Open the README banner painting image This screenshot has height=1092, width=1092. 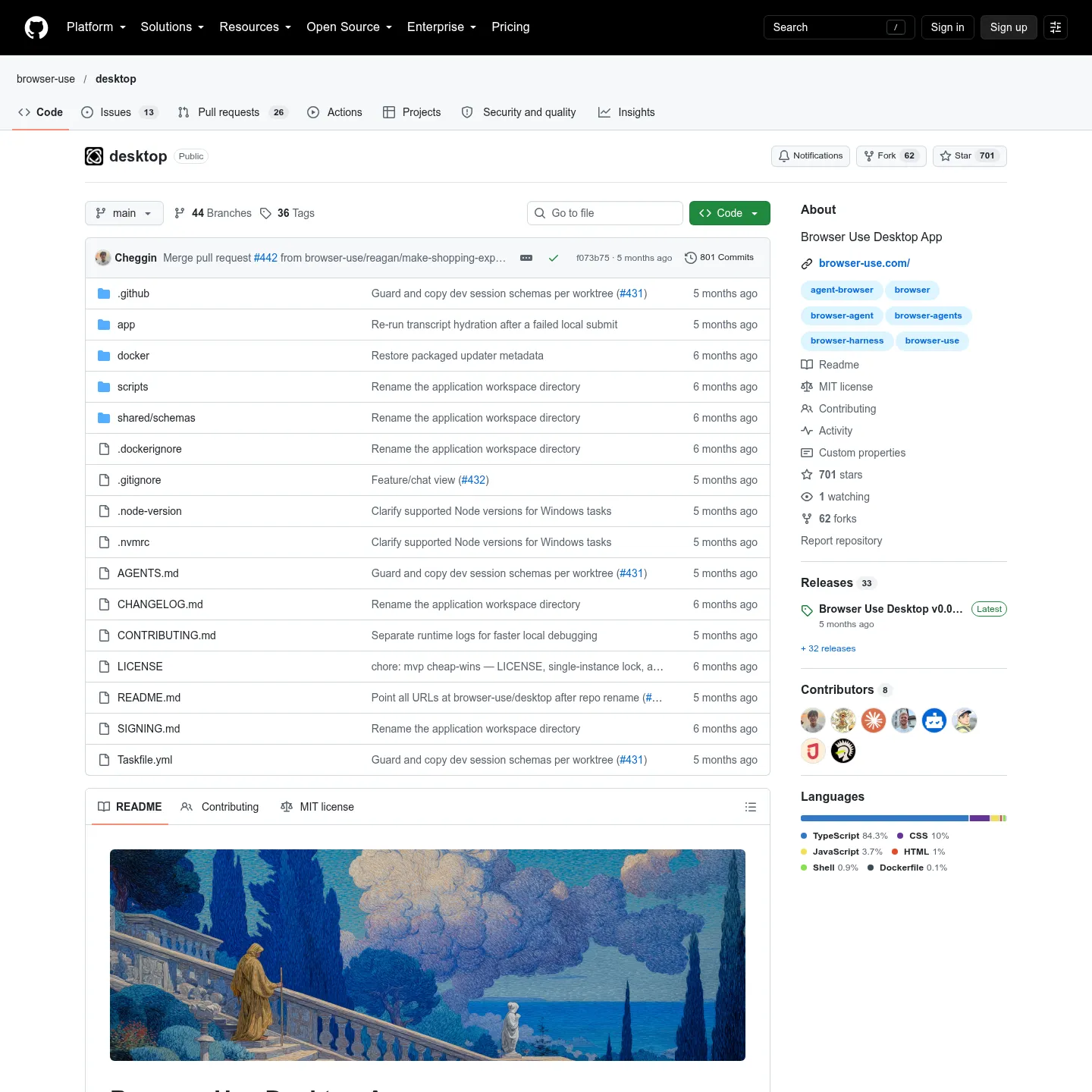(428, 955)
